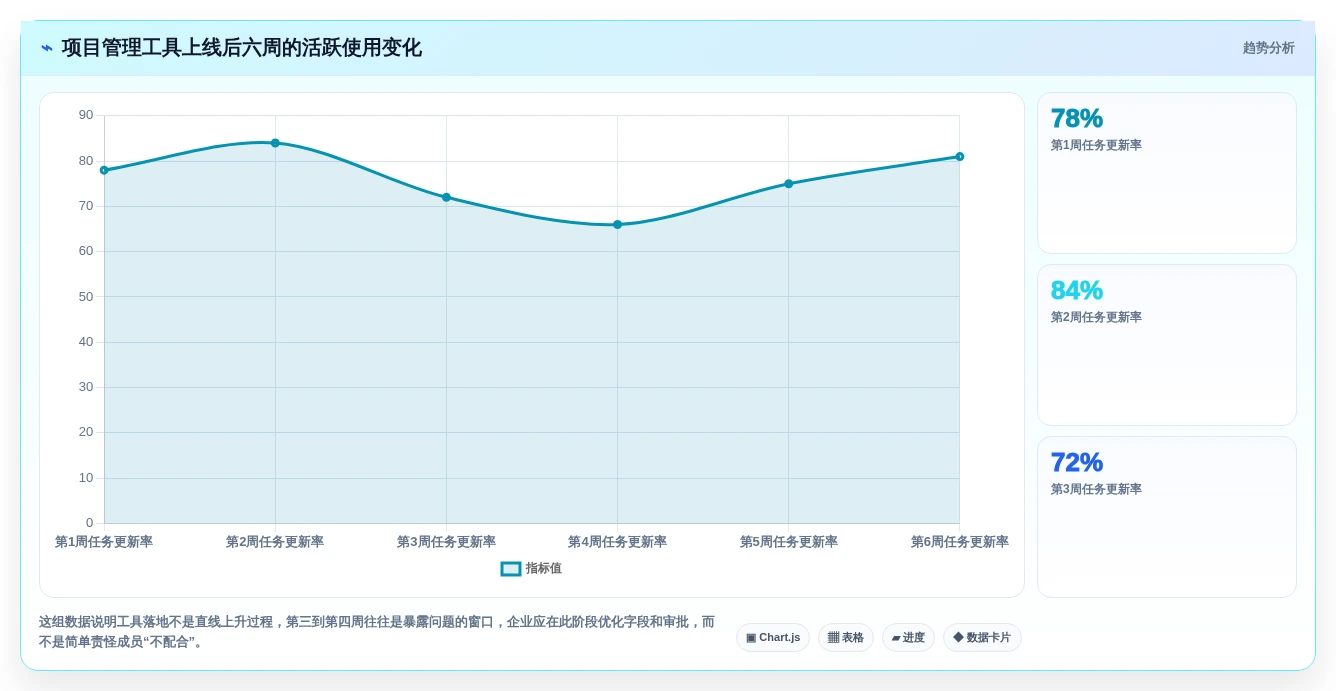1336x691 pixels.
Task: Click the week 2 data point at 84
Action: (275, 143)
